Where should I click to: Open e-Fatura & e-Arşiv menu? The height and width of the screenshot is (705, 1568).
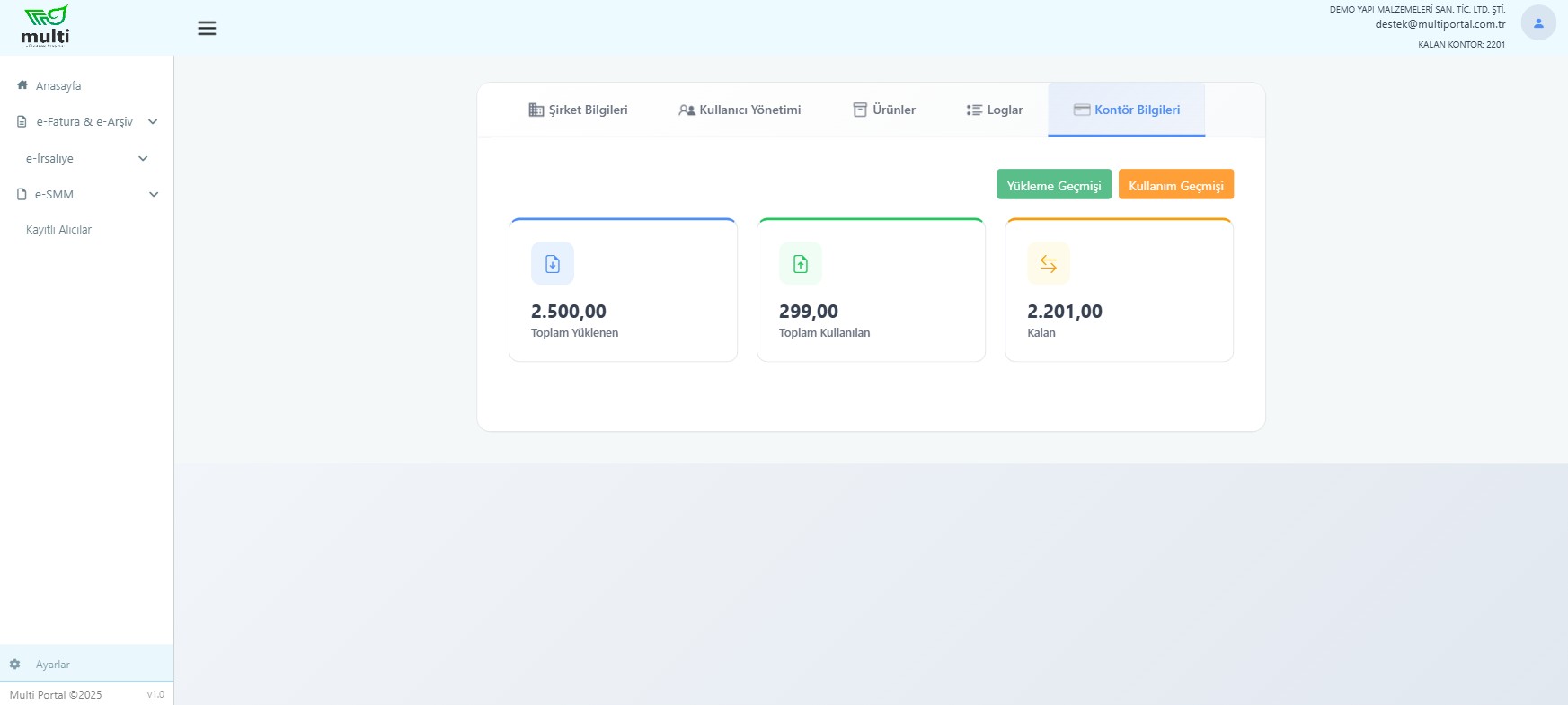click(x=86, y=121)
